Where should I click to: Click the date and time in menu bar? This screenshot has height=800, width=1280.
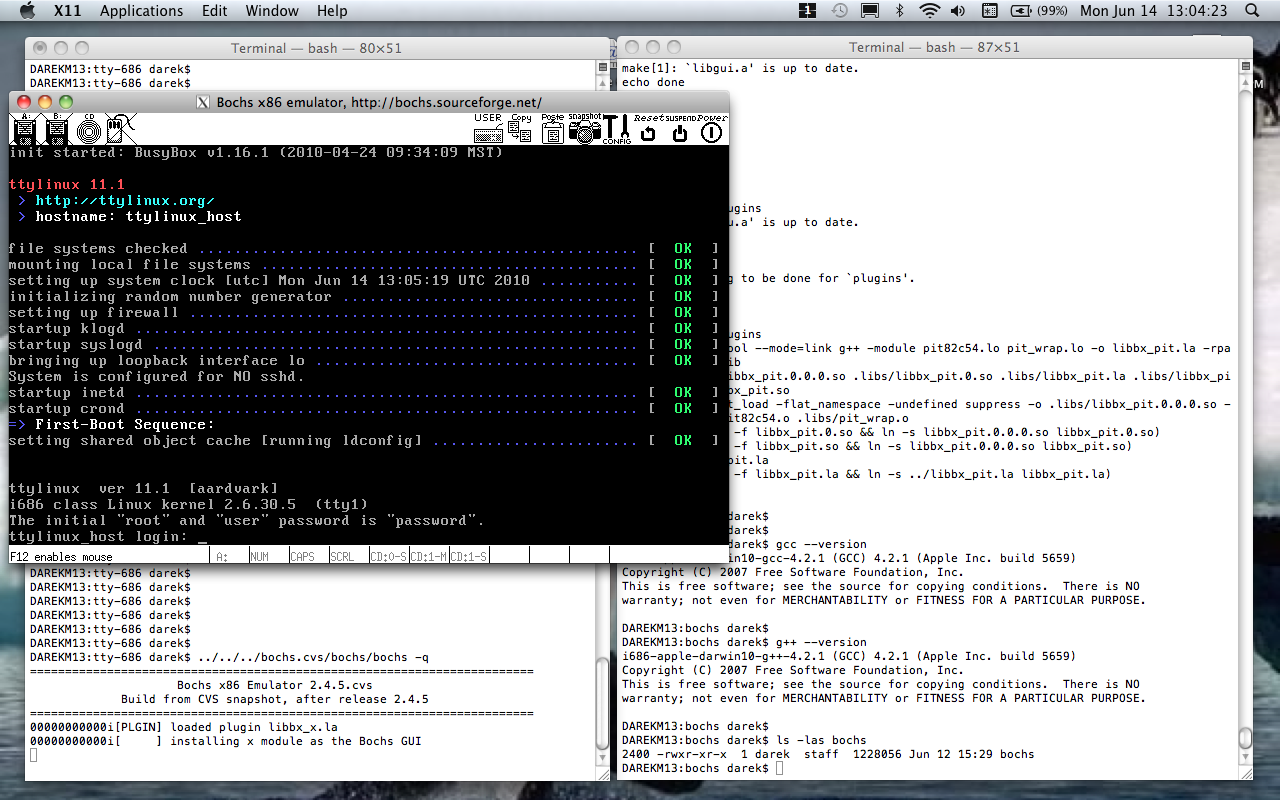(1154, 11)
